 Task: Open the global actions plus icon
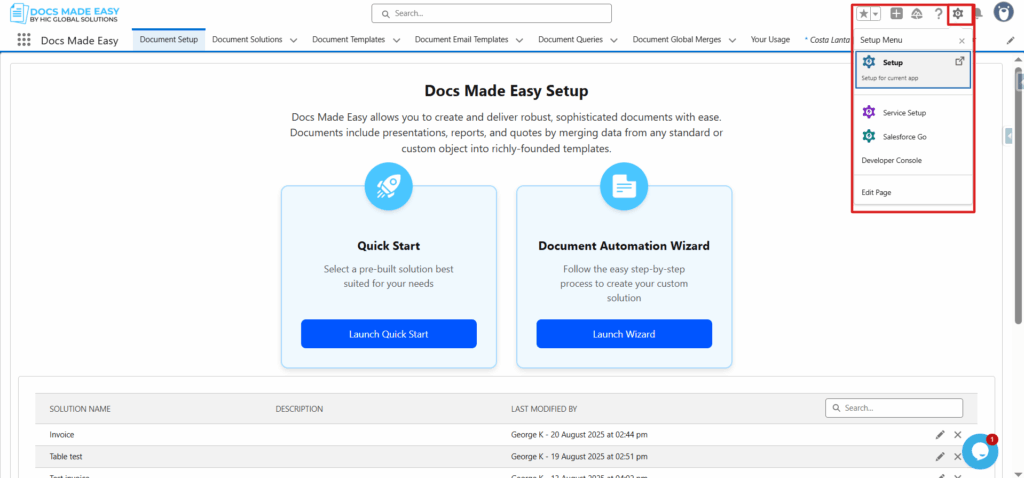point(897,14)
